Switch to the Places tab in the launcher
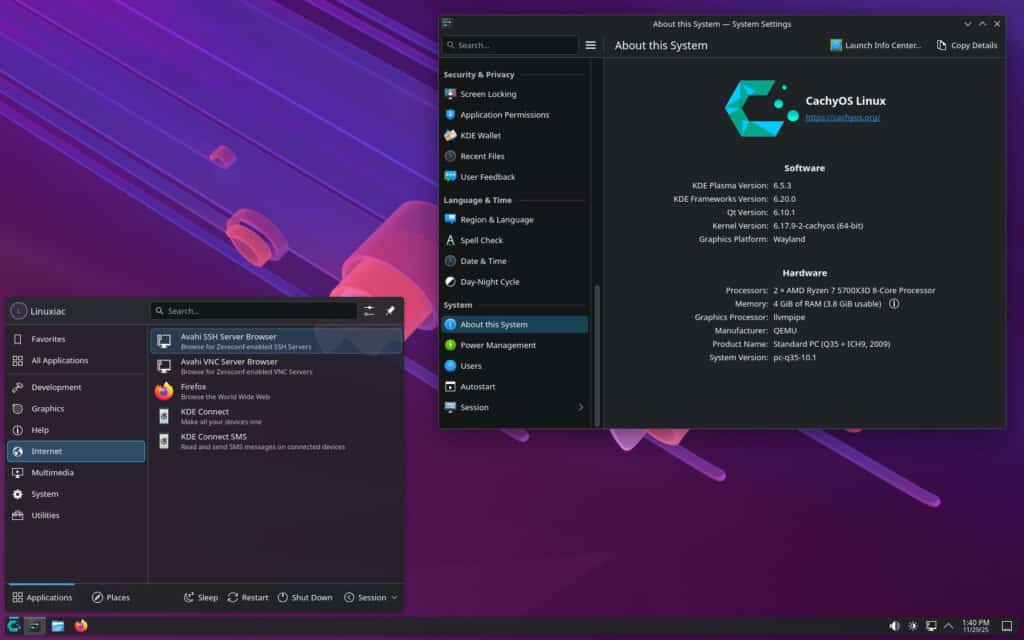 [110, 597]
